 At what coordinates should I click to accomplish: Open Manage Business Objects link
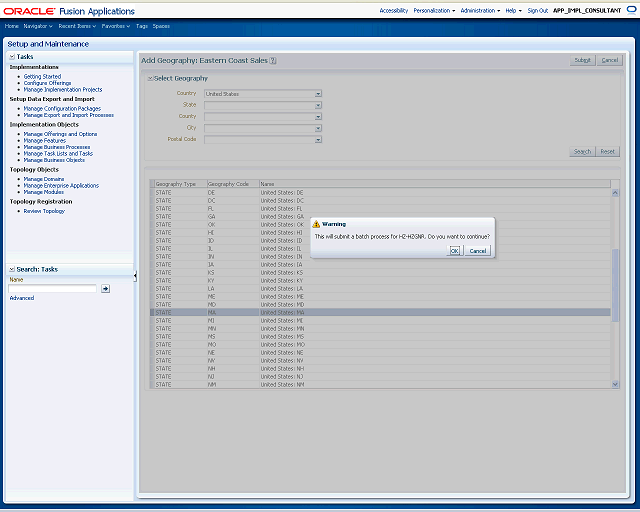54,160
